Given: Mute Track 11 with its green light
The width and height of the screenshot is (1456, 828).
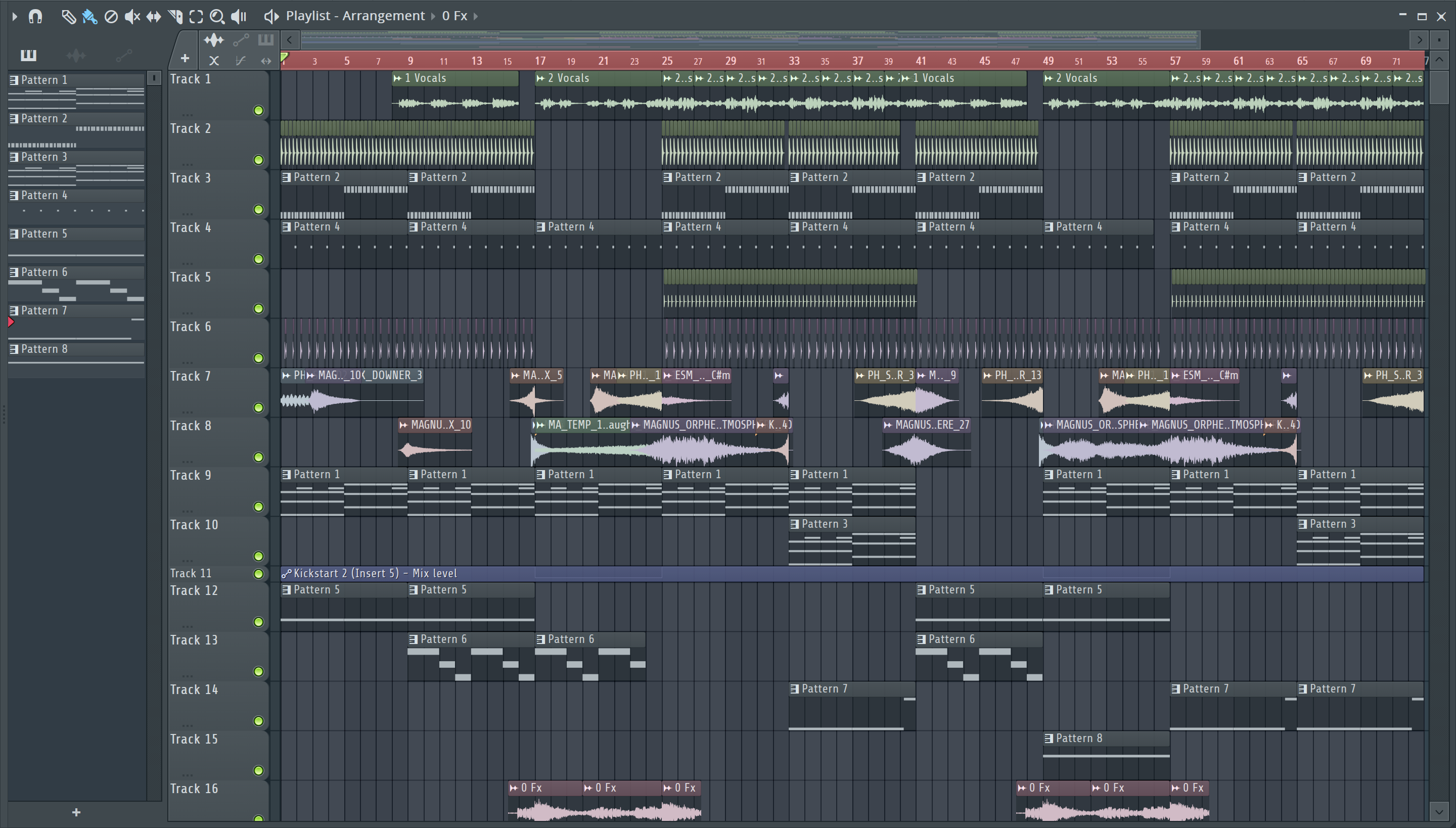Looking at the screenshot, I should [258, 574].
